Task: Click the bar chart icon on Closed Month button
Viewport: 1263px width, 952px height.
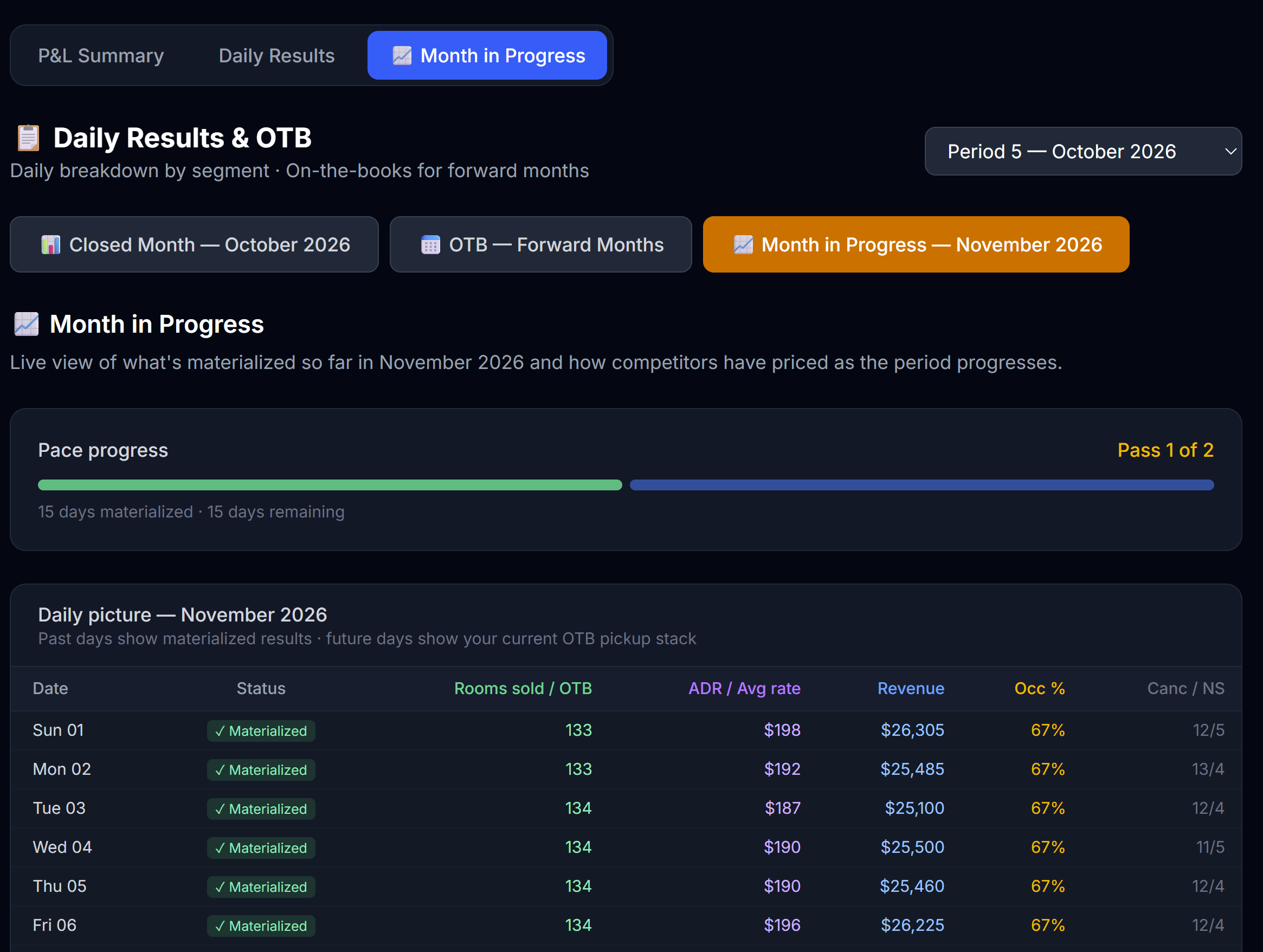Action: (x=51, y=245)
